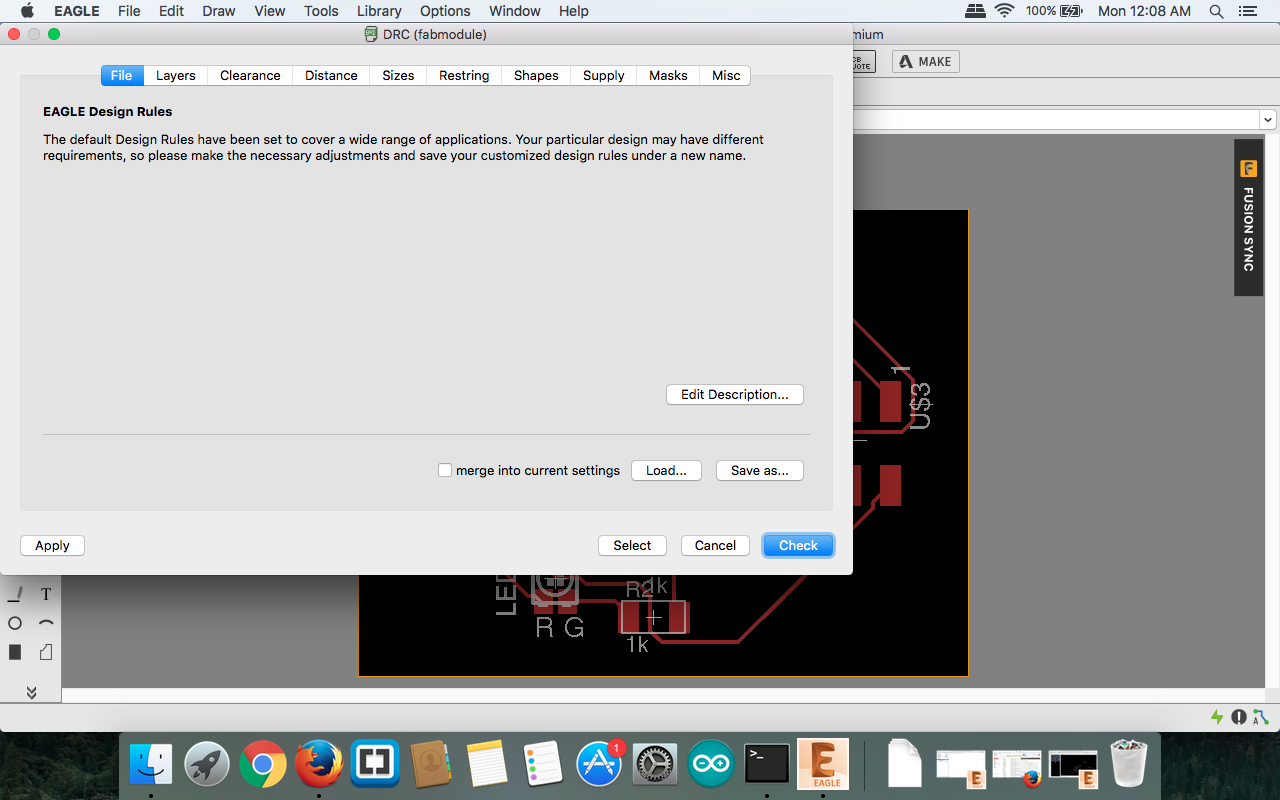Open the Apple menu

click(x=27, y=11)
